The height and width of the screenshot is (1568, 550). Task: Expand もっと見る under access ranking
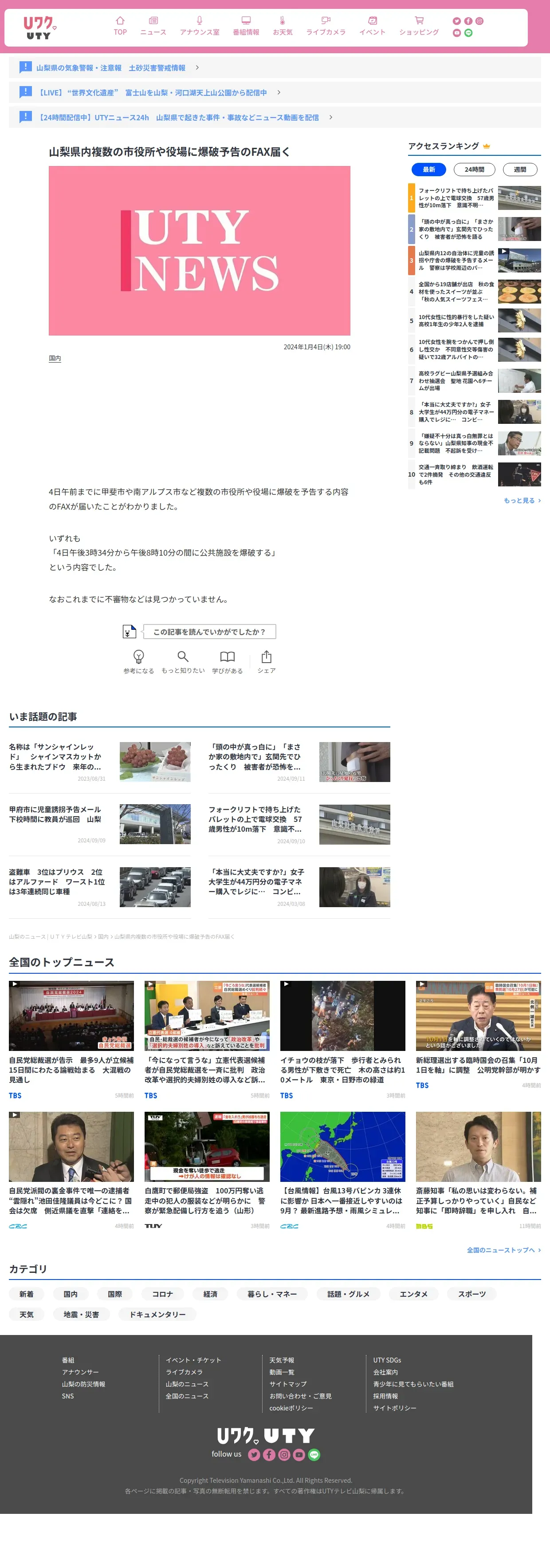tap(522, 500)
